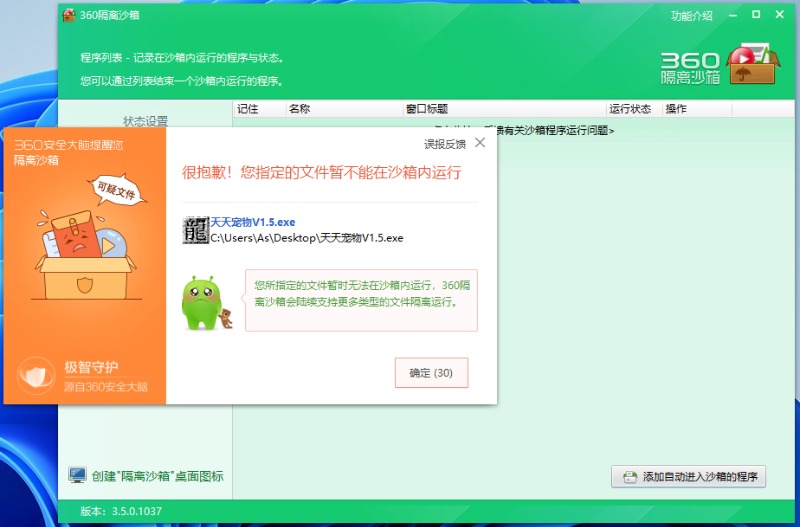This screenshot has width=800, height=527.
Task: Click the 360隔离沙箱 title bar app icon
Action: pos(69,15)
